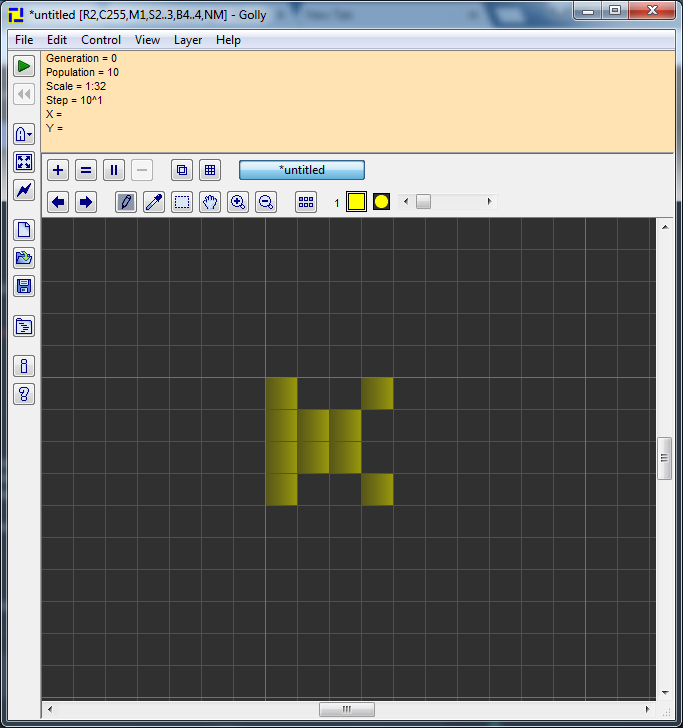Open the File menu
This screenshot has height=728, width=683.
point(24,40)
